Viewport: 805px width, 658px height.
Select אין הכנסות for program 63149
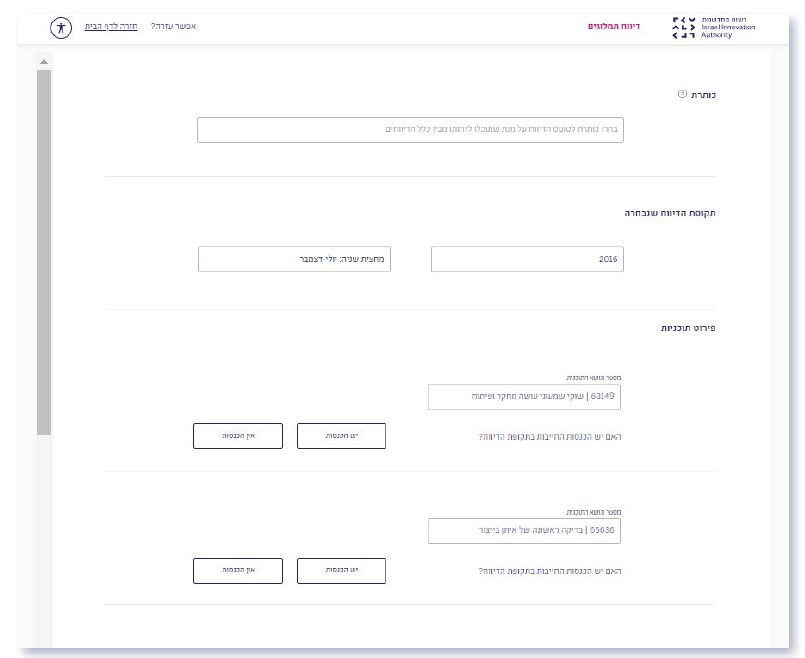(x=238, y=436)
